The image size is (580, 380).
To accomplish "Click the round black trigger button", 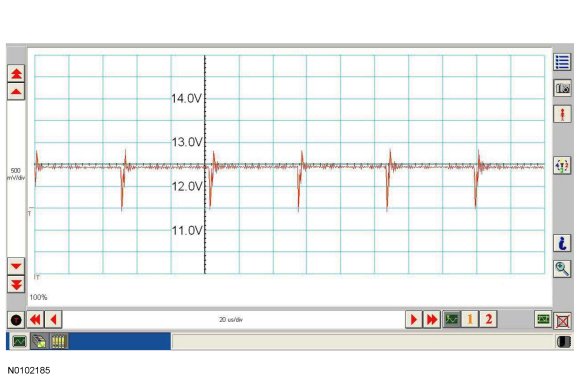I will (x=16, y=320).
